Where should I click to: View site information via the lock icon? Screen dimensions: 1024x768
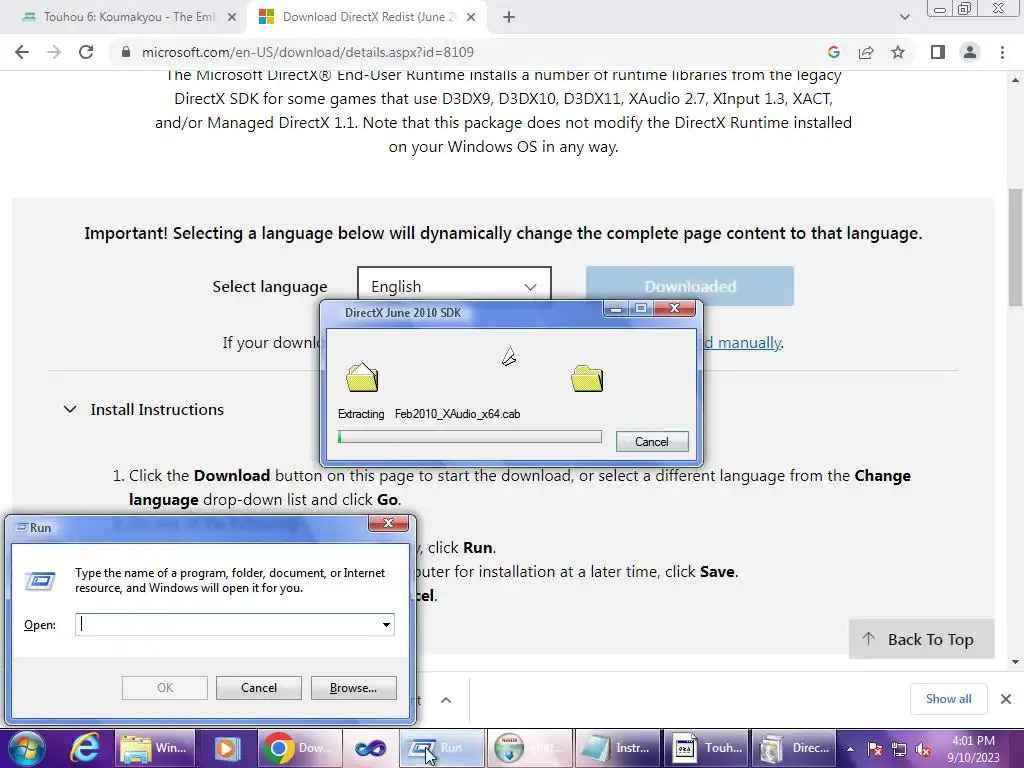coord(126,52)
